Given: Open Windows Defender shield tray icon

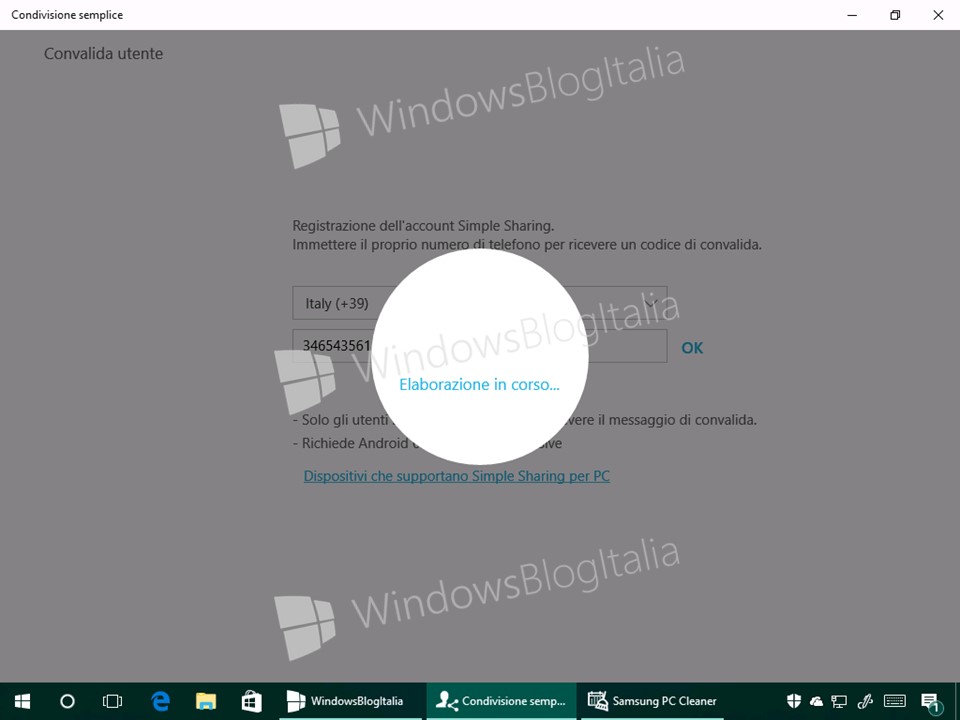Looking at the screenshot, I should click(794, 701).
